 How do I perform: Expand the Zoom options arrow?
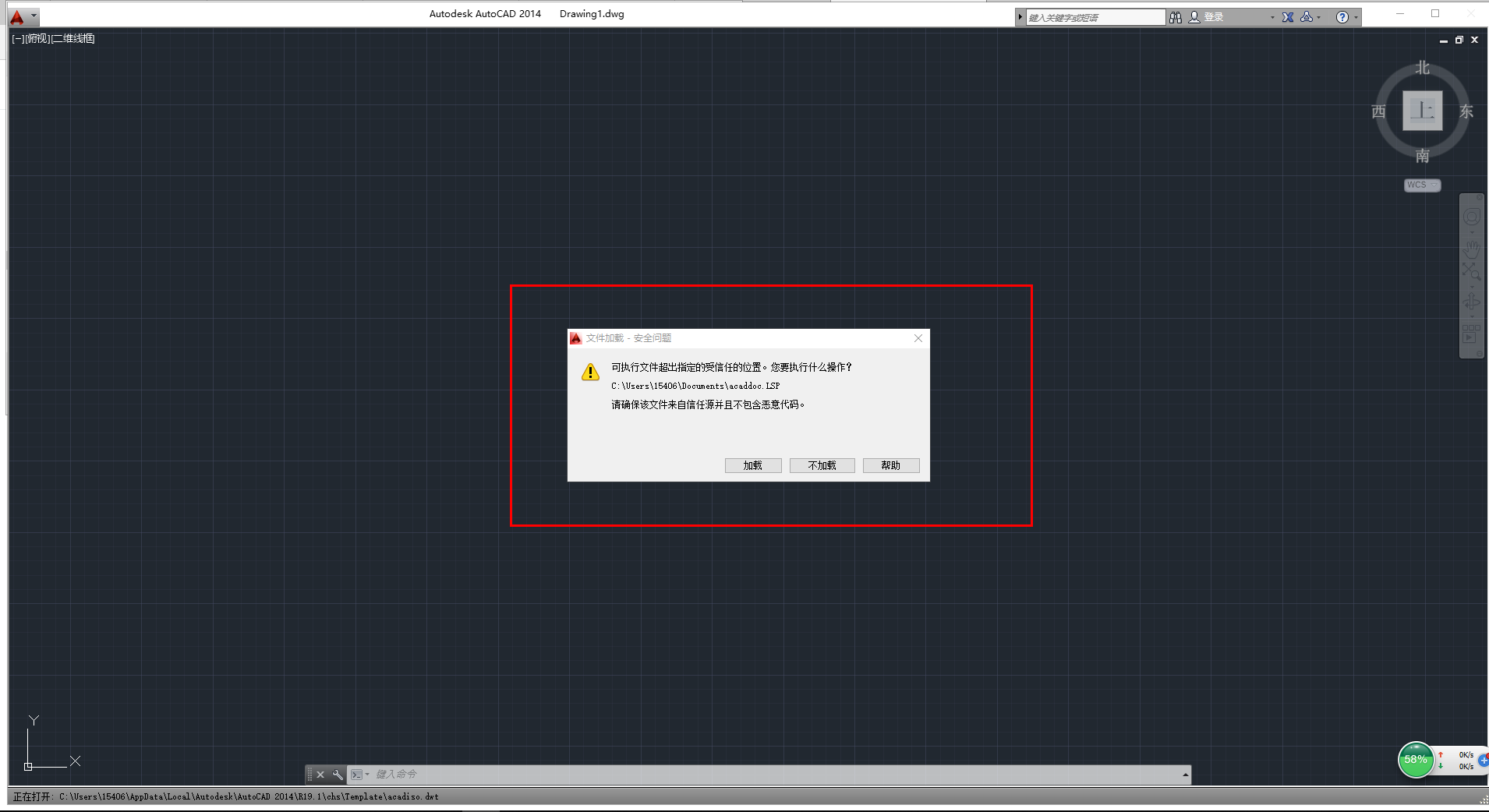click(x=1472, y=286)
